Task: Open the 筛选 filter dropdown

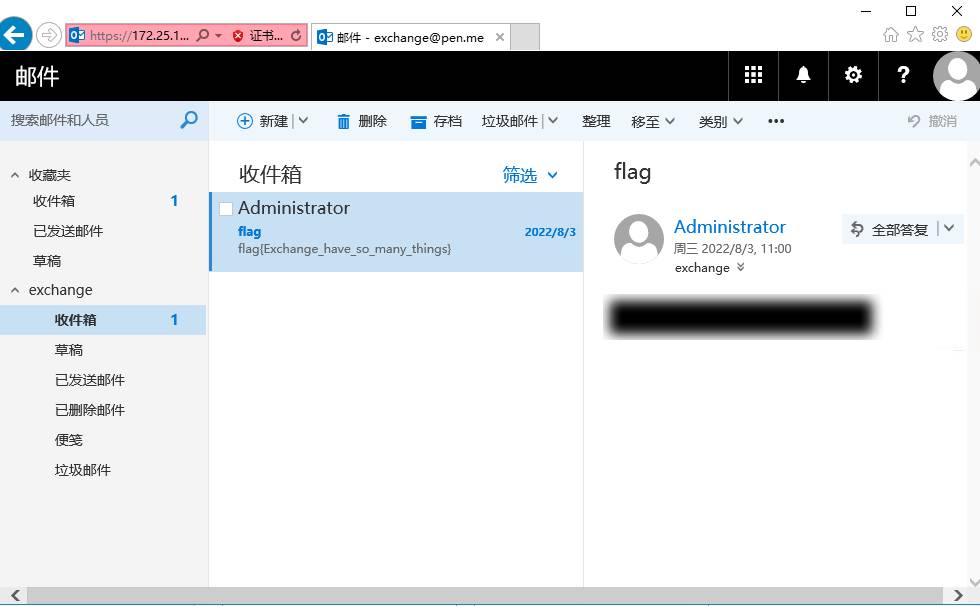Action: click(x=530, y=175)
